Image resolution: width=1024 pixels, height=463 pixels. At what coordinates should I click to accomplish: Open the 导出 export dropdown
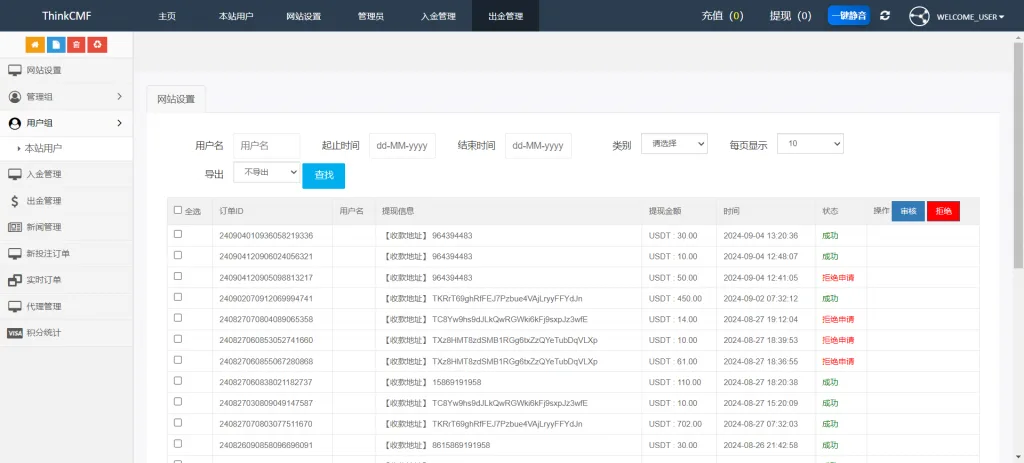266,173
